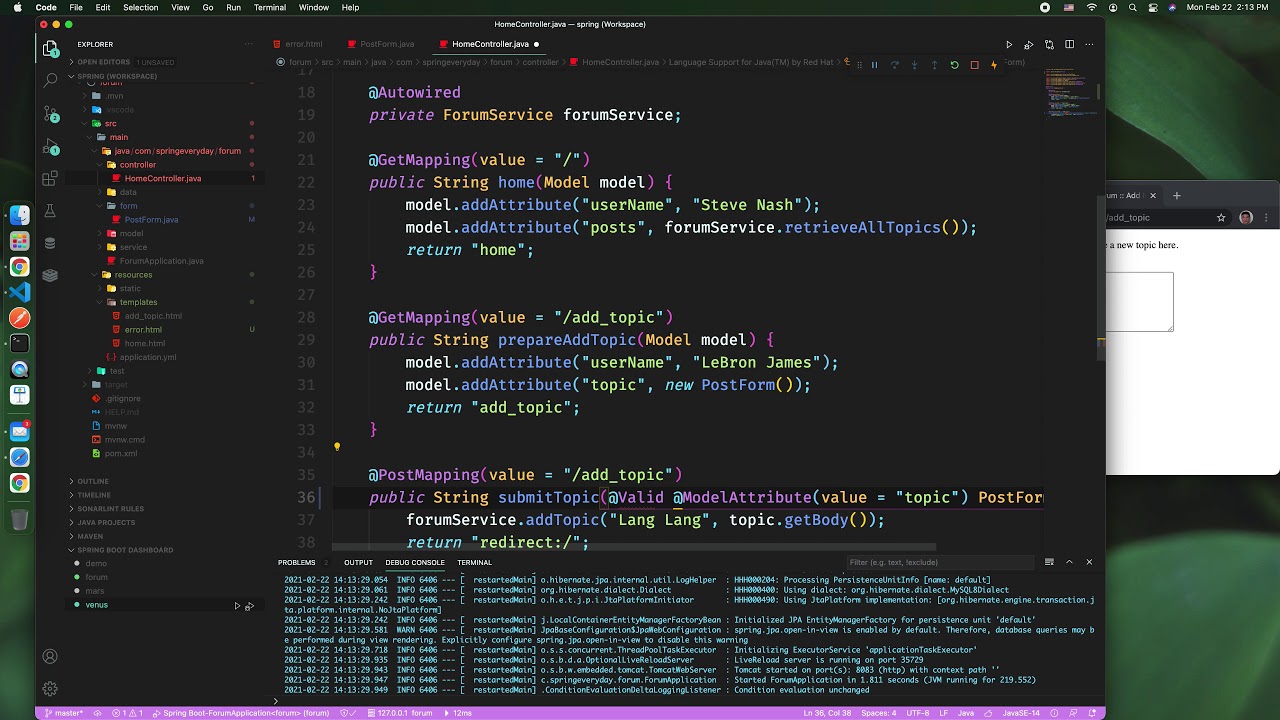The height and width of the screenshot is (720, 1280).
Task: Click the lightbulb quick fix on line 36
Action: [337, 448]
